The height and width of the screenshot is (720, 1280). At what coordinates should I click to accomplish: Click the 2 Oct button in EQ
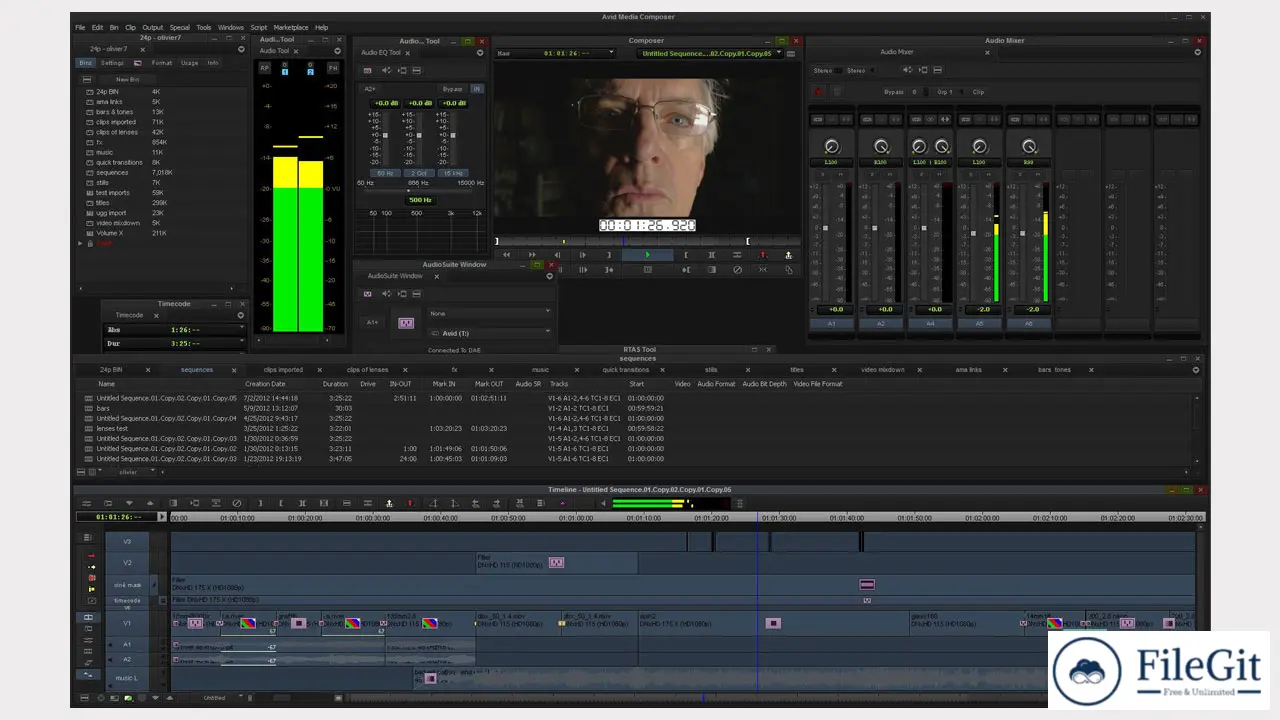pos(419,173)
